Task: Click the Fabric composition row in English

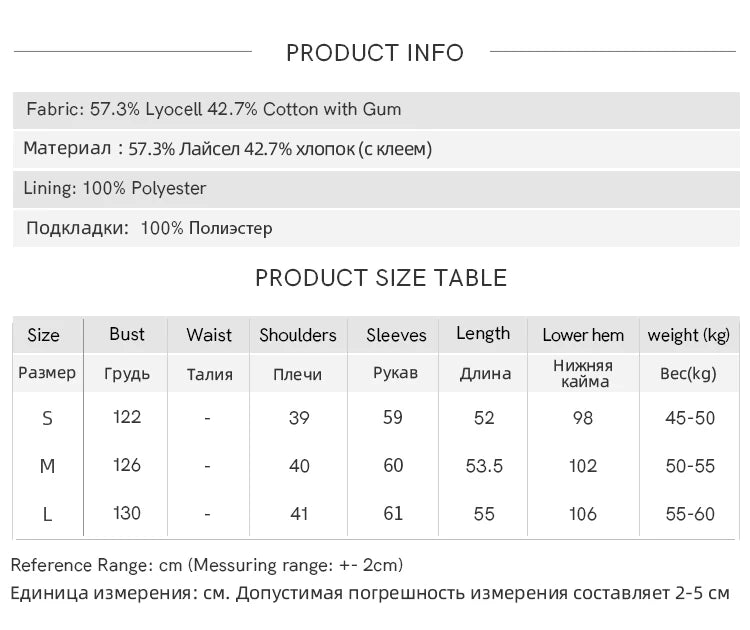Action: [214, 109]
